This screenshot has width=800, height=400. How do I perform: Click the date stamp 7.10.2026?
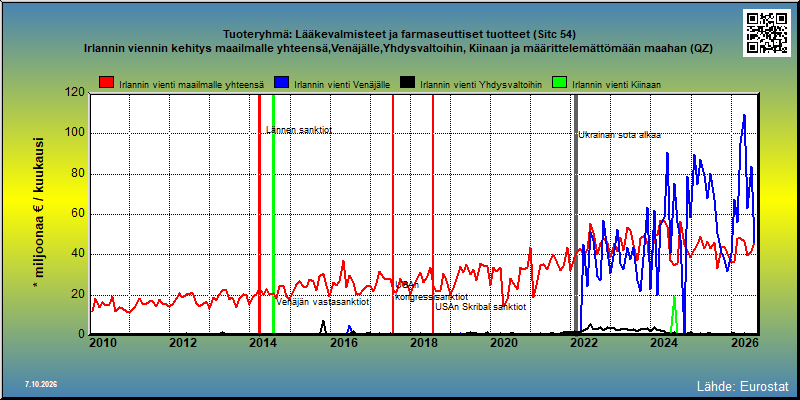(x=41, y=384)
